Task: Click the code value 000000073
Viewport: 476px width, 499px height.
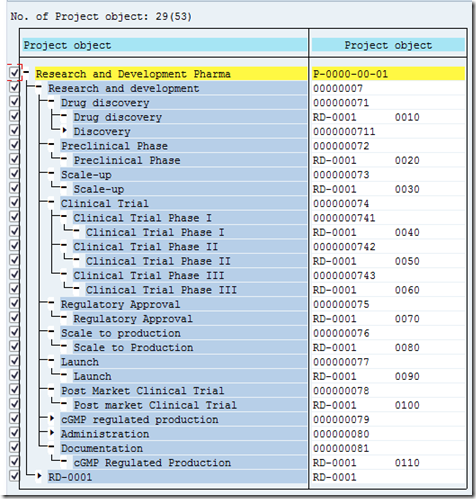Action: pyautogui.click(x=341, y=175)
